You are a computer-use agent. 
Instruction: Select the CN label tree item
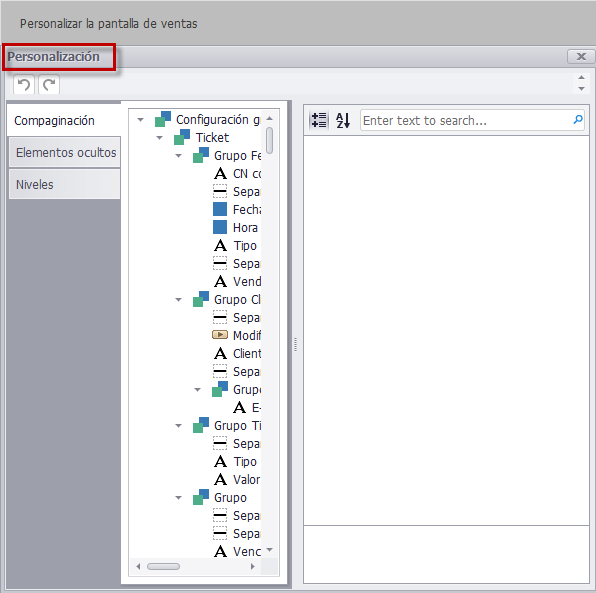point(237,174)
